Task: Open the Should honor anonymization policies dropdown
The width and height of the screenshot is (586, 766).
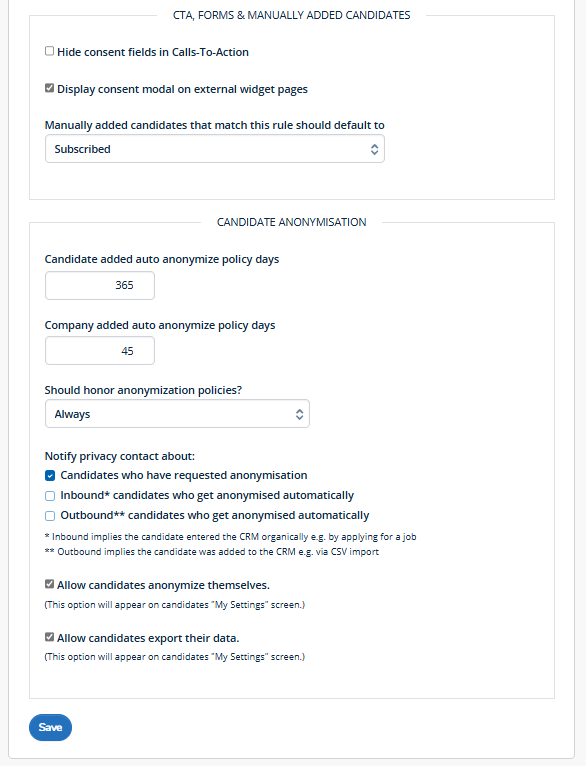Action: point(177,414)
